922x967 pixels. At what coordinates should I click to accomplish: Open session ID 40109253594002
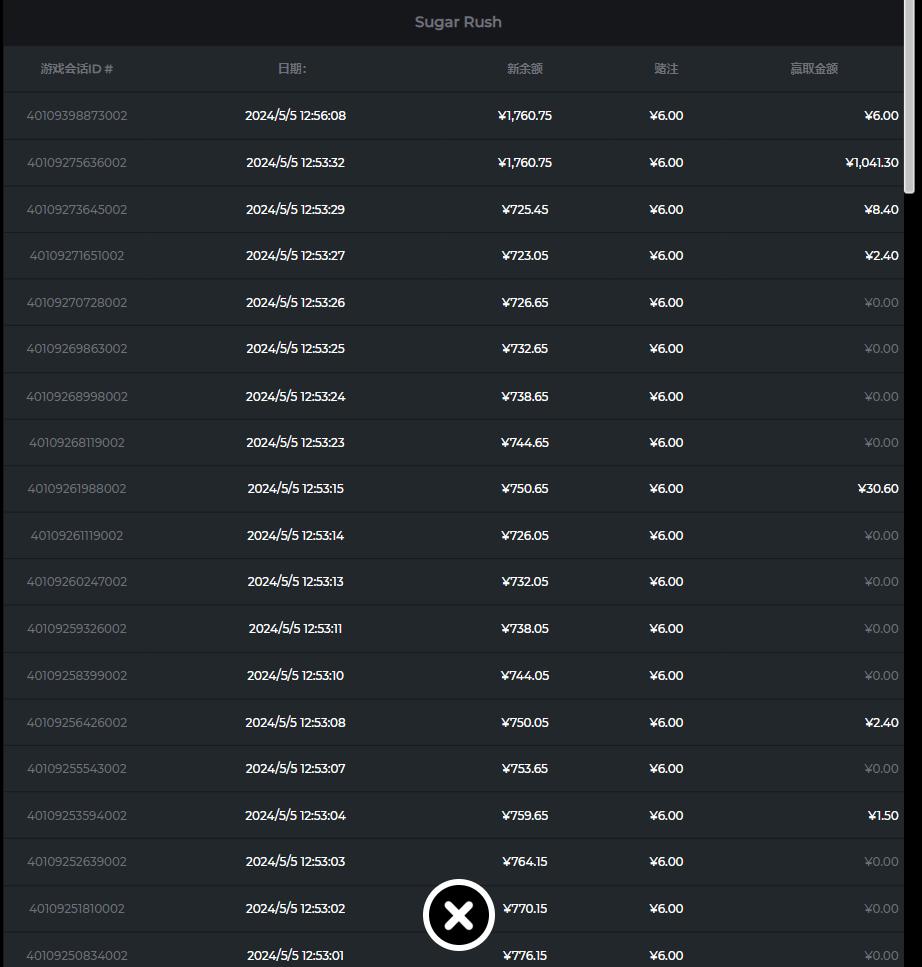pos(77,815)
